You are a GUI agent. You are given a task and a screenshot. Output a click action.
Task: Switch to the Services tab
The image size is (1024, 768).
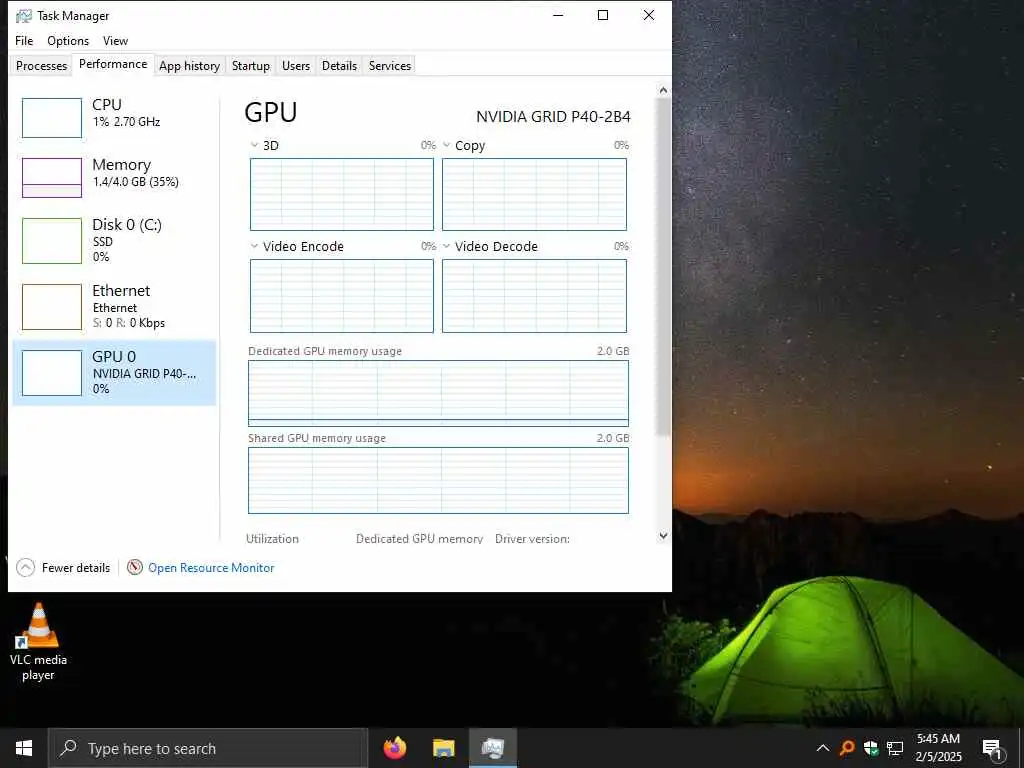[390, 65]
